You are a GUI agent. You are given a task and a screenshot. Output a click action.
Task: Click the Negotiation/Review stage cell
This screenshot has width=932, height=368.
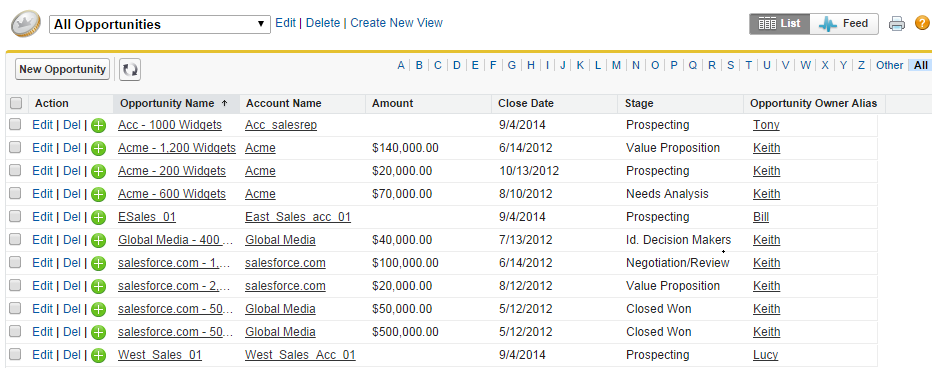point(678,263)
